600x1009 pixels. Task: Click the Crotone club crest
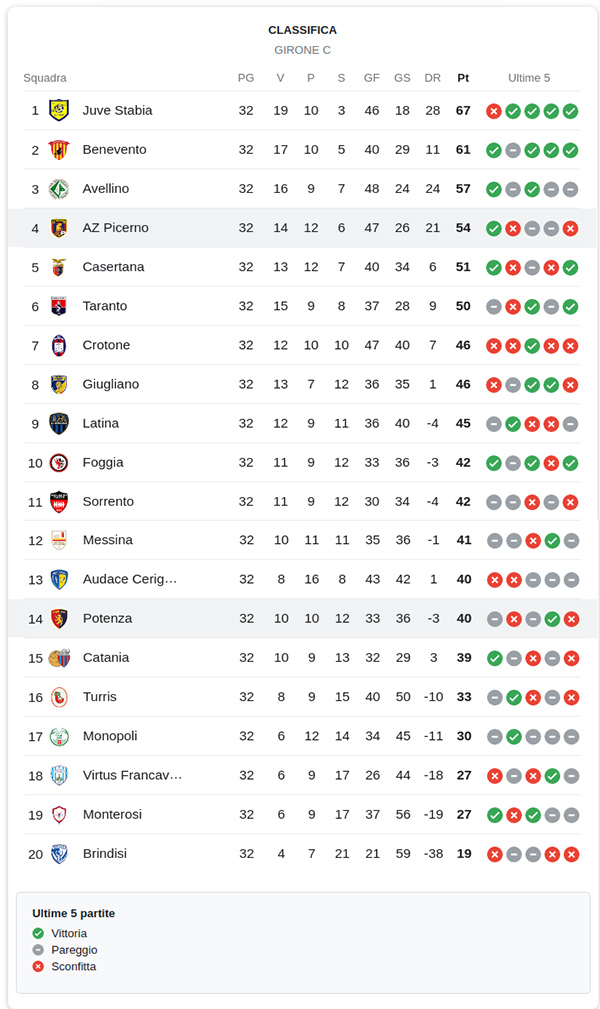pos(59,345)
